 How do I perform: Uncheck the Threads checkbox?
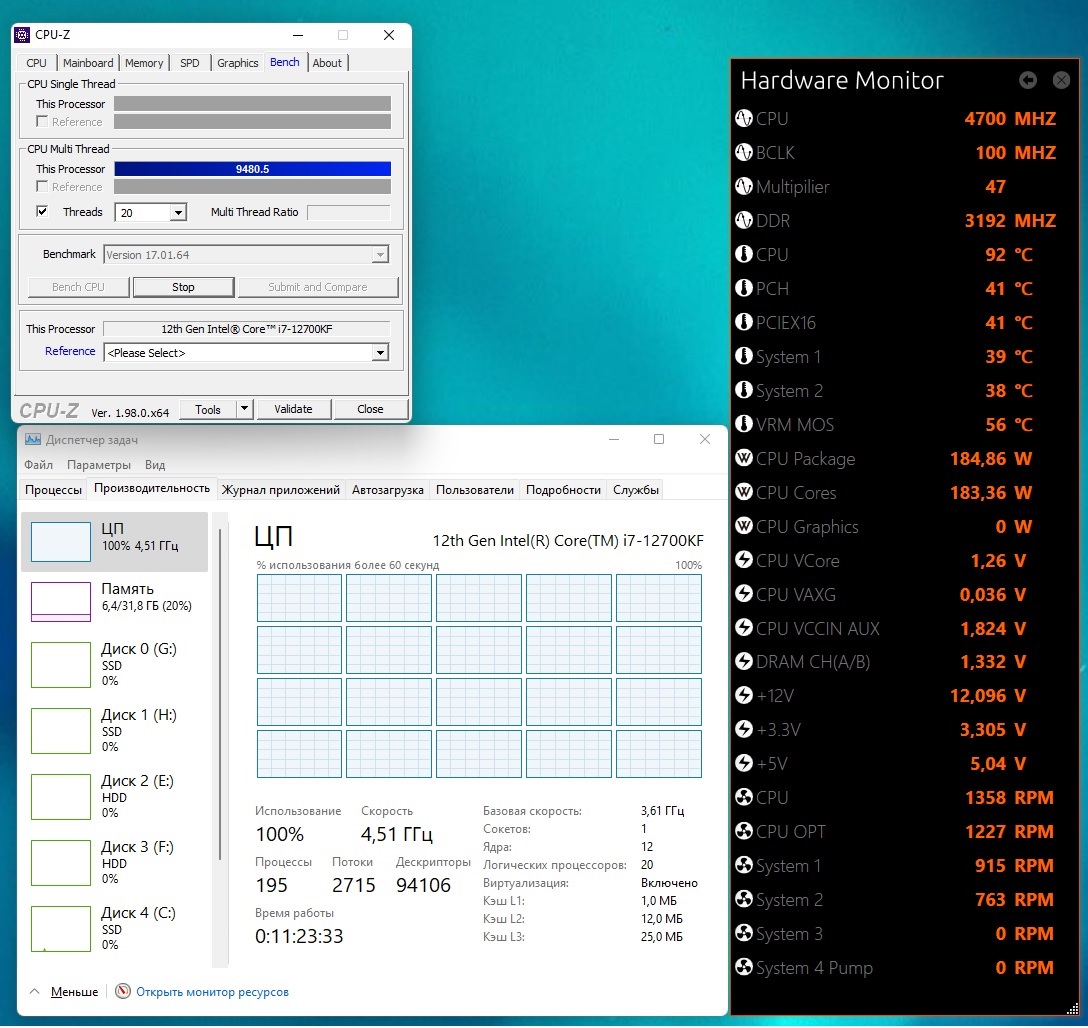42,212
